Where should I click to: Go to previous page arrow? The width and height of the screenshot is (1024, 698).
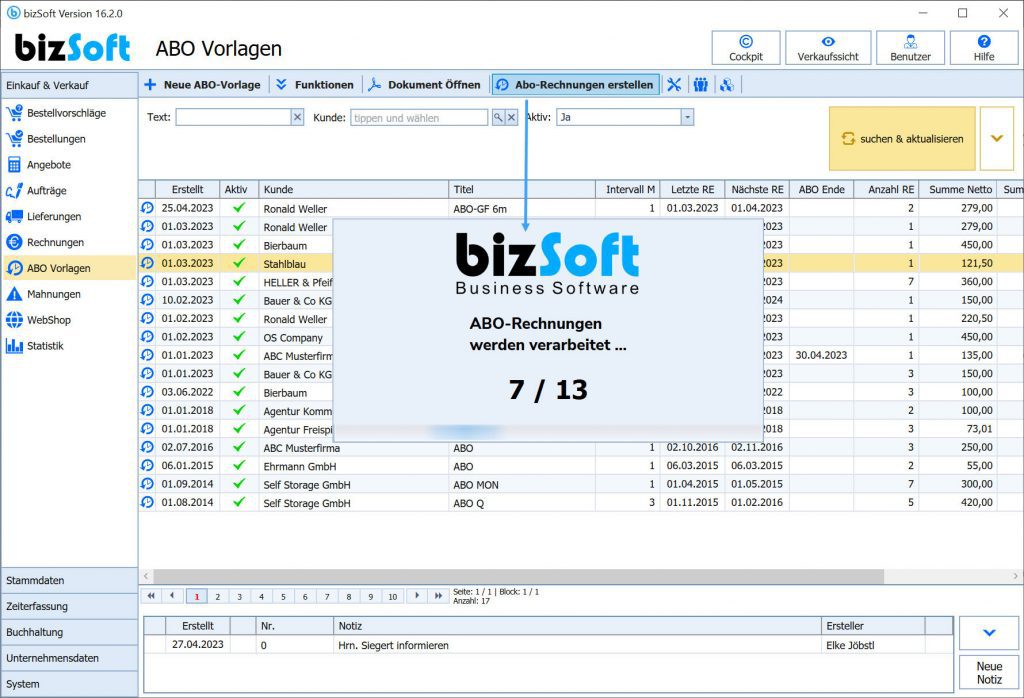[x=173, y=596]
